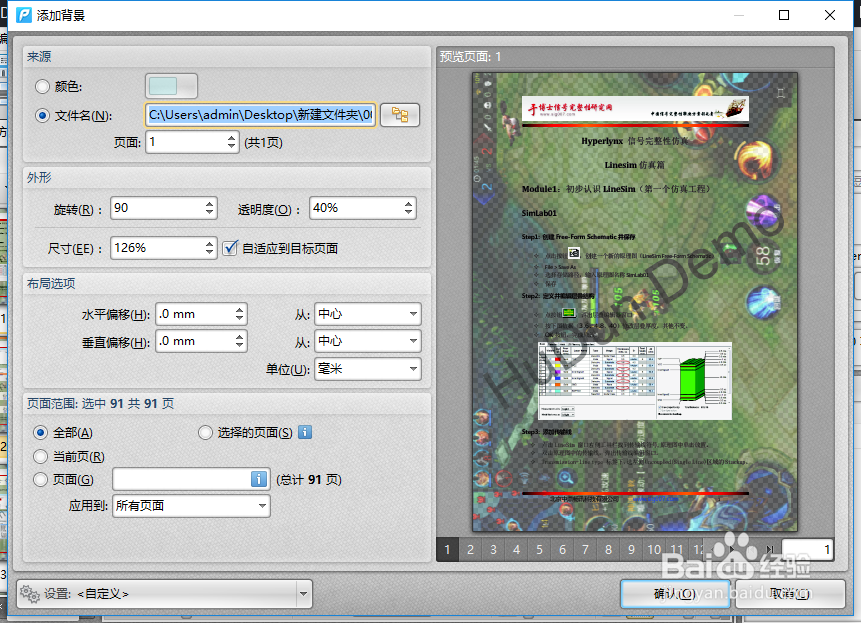Open the 单位 毫米 dropdown
The image size is (861, 623).
[368, 369]
